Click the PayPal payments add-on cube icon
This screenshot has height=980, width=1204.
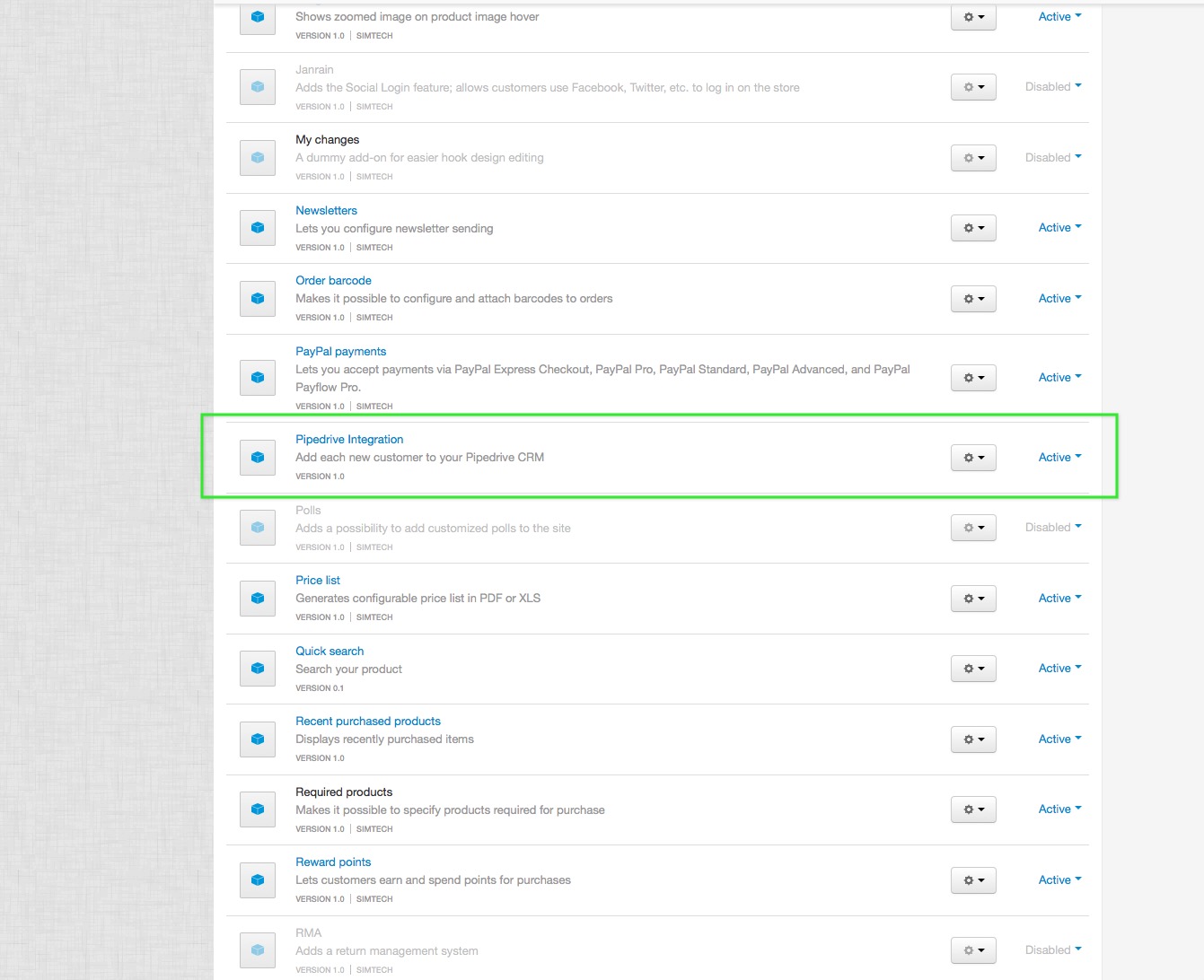258,378
